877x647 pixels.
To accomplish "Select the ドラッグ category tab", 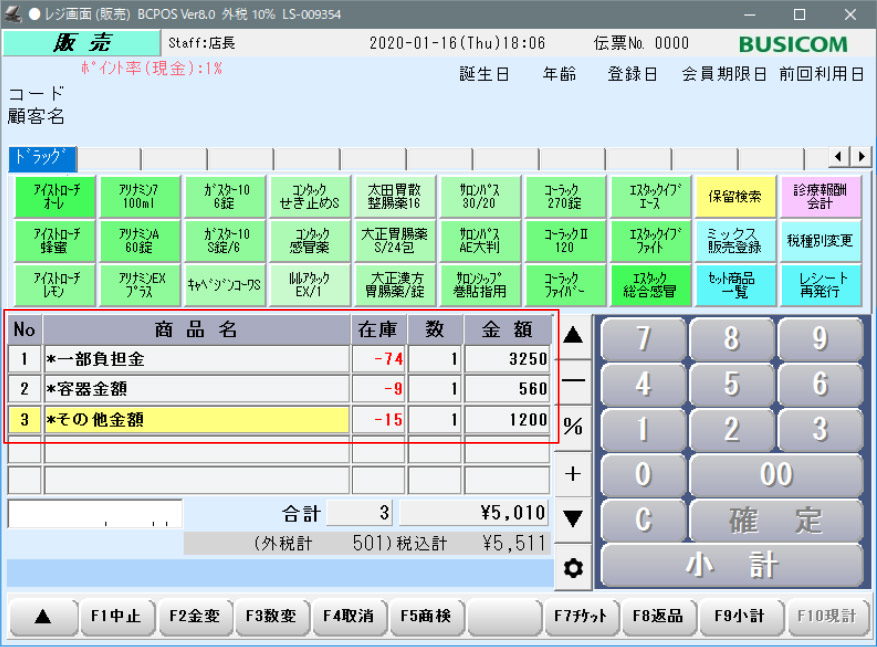I will (43, 158).
